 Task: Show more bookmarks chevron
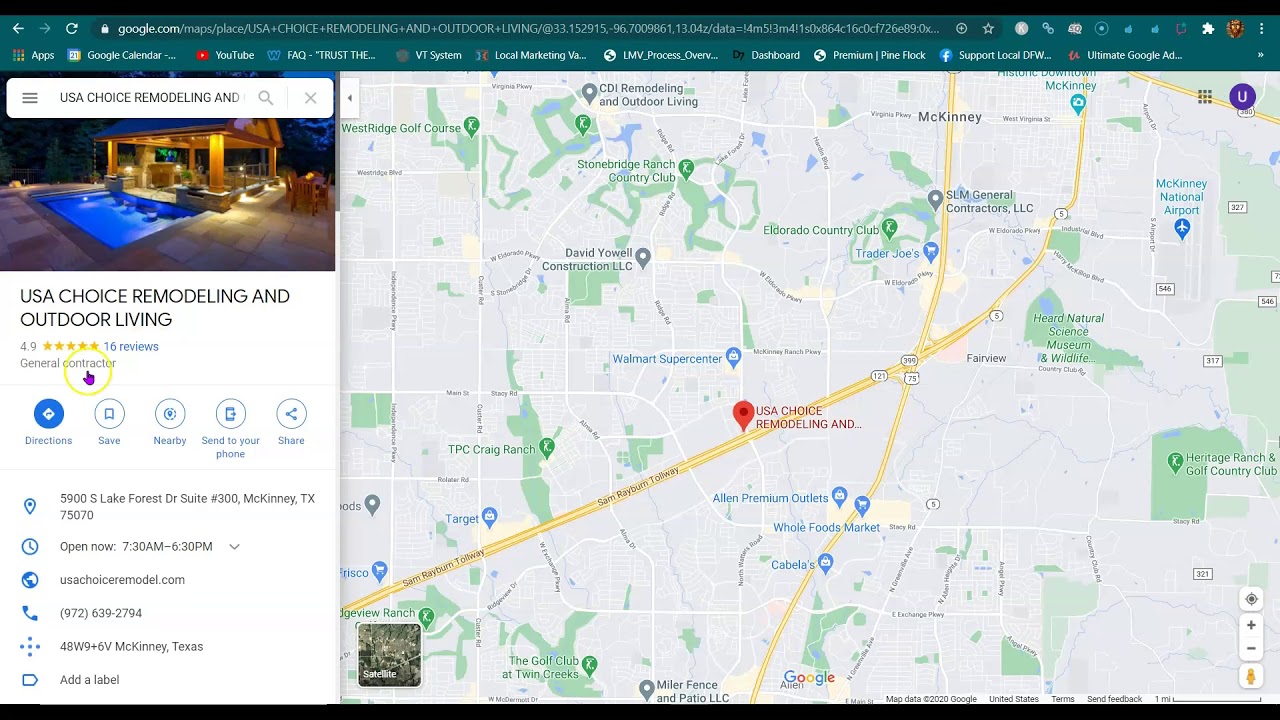tap(1261, 55)
